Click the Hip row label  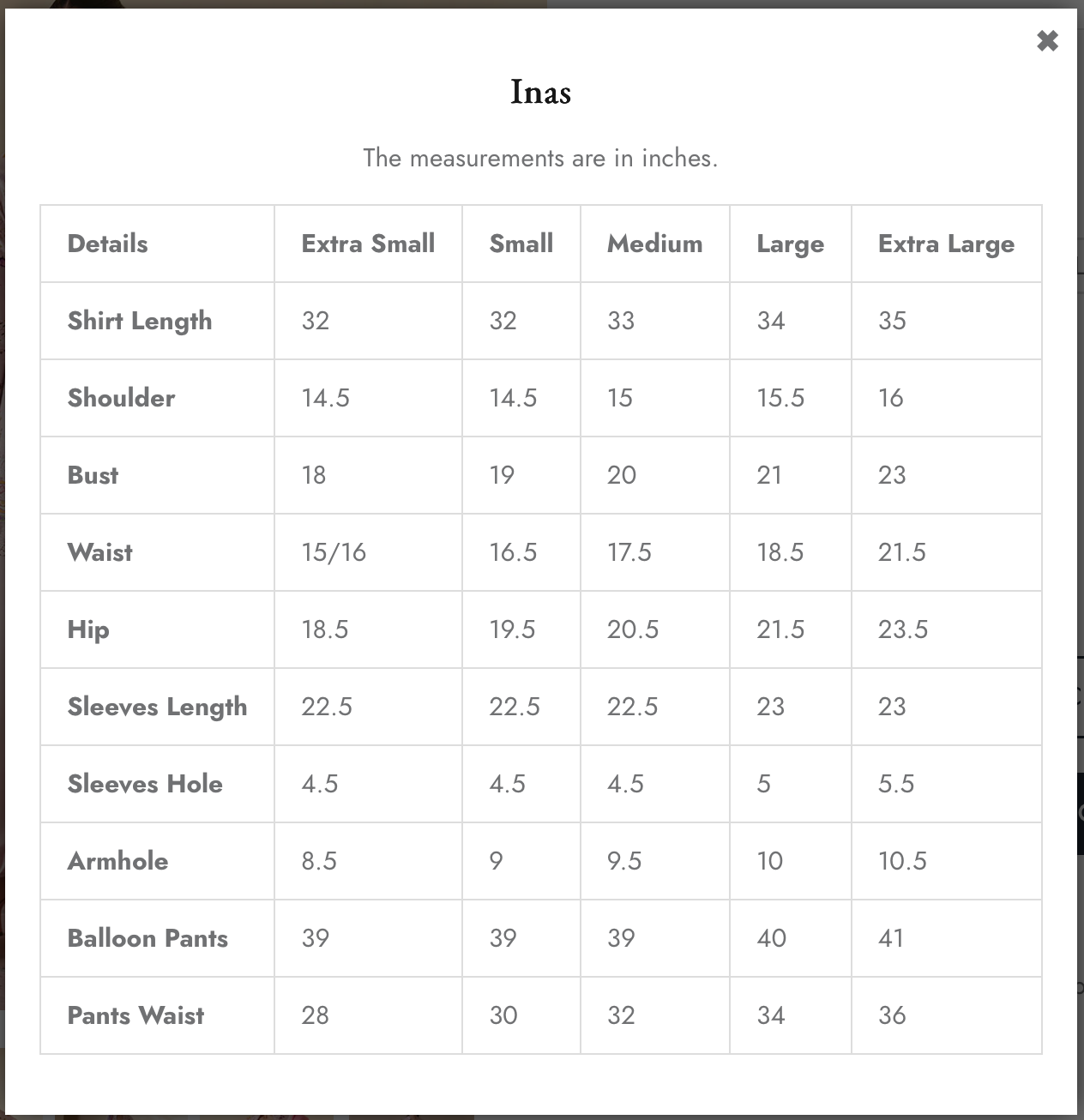pyautogui.click(x=88, y=630)
